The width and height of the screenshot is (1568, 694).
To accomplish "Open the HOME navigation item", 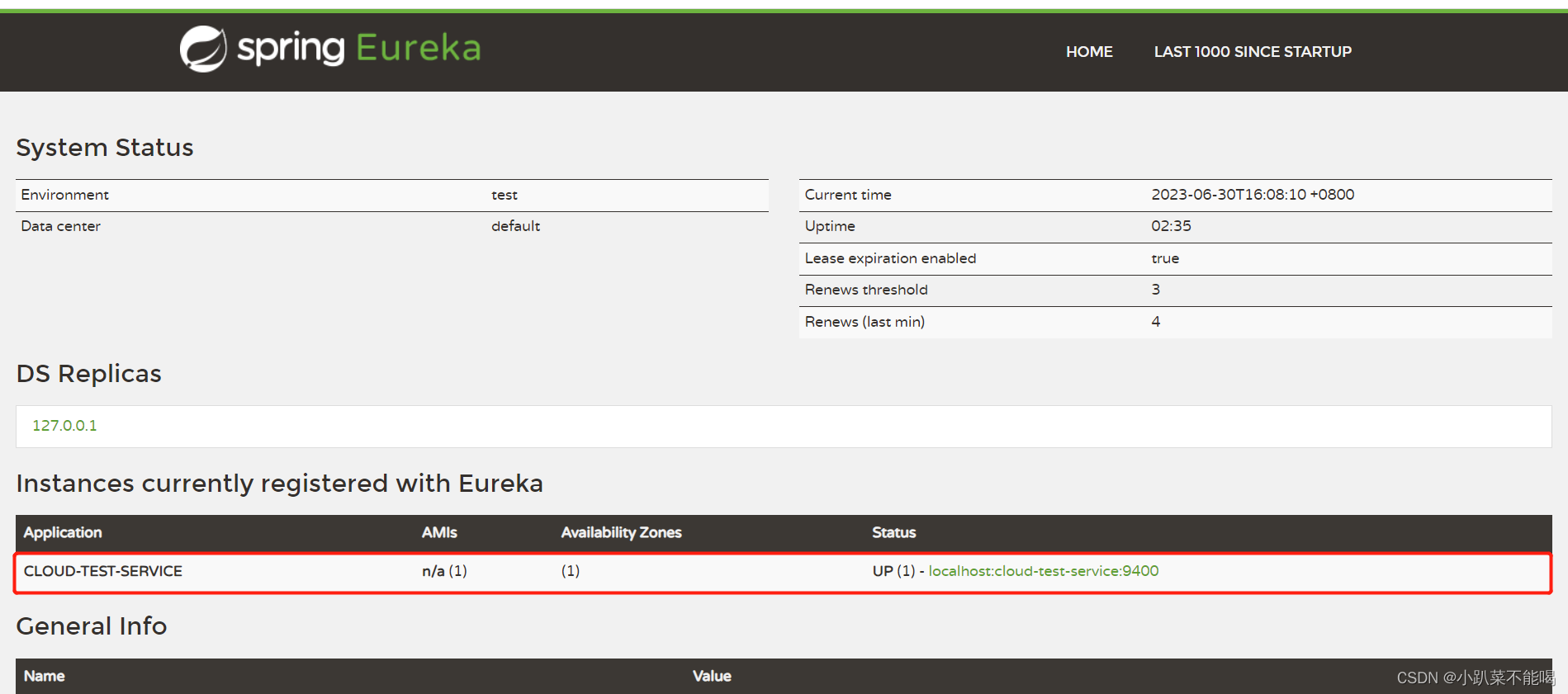I will pos(1089,52).
